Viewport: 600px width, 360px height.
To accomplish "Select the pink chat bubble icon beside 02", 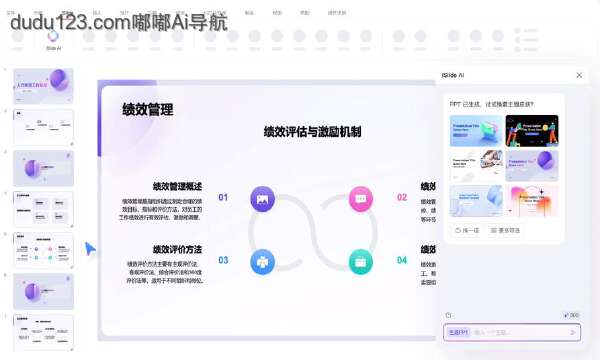I will 361,199.
